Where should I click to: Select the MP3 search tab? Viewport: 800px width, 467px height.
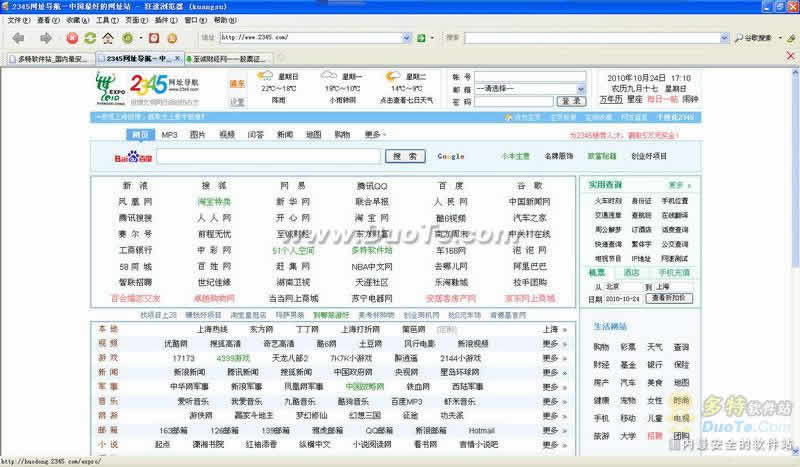(x=169, y=135)
